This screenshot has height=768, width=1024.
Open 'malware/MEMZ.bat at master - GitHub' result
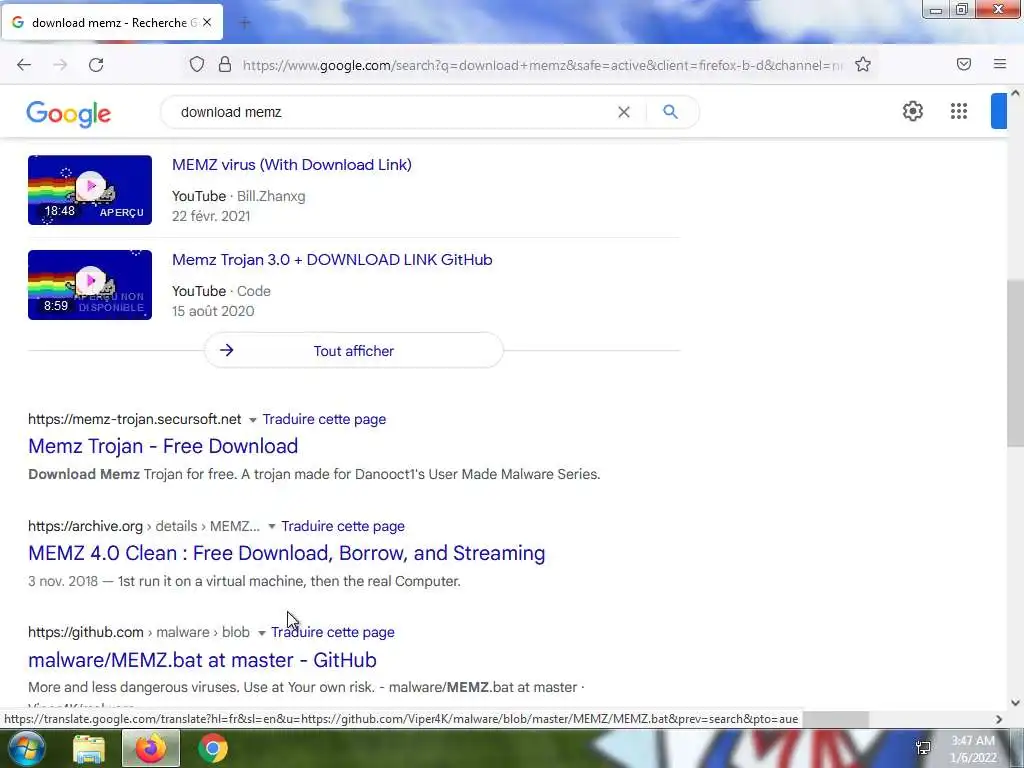(202, 660)
